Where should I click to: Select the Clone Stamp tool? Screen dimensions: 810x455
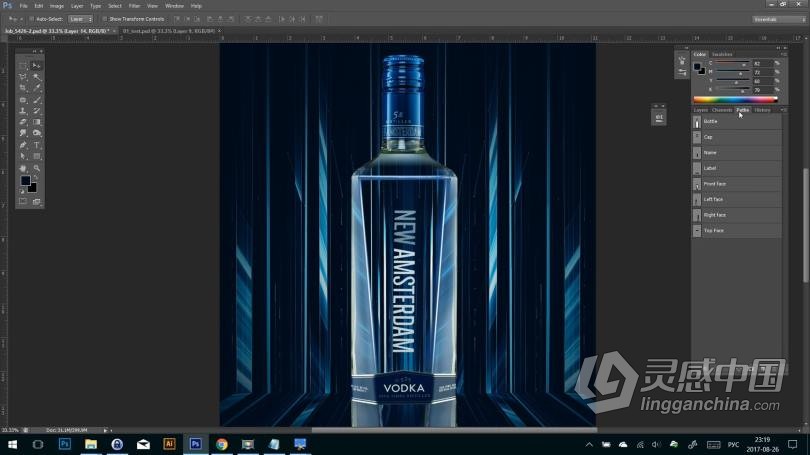(23, 111)
